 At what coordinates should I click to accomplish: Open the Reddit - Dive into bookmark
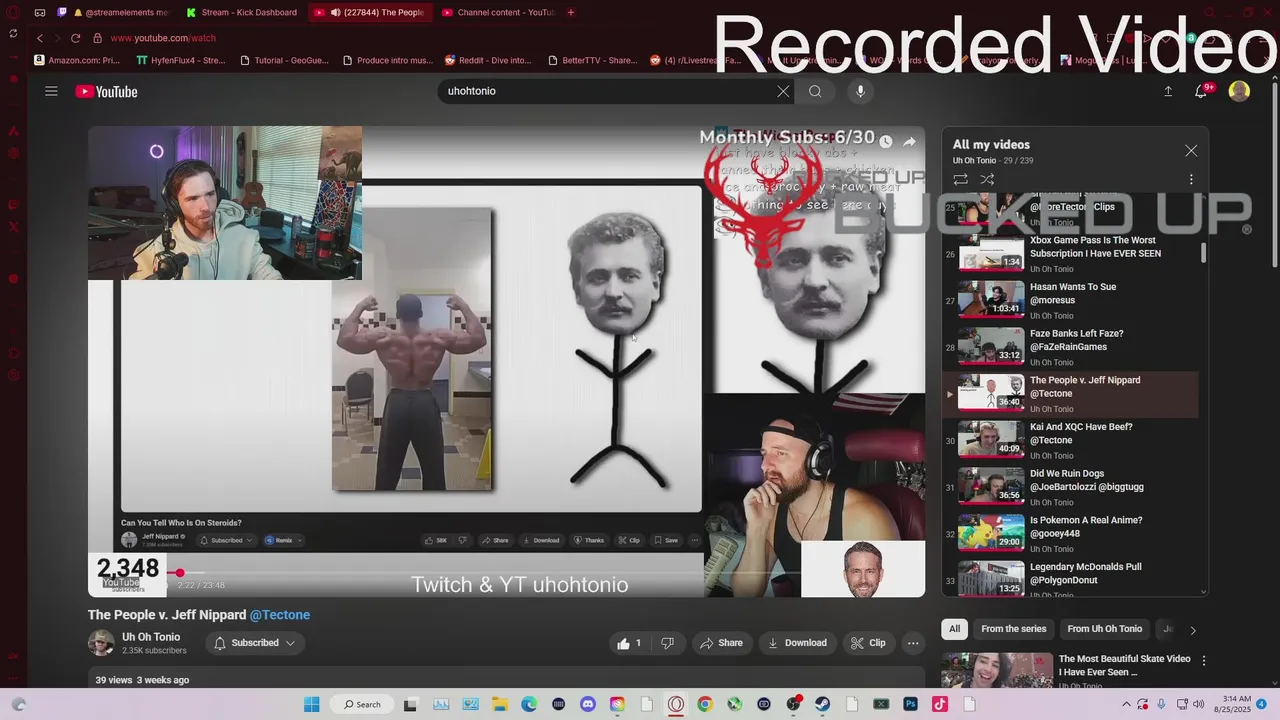point(488,60)
